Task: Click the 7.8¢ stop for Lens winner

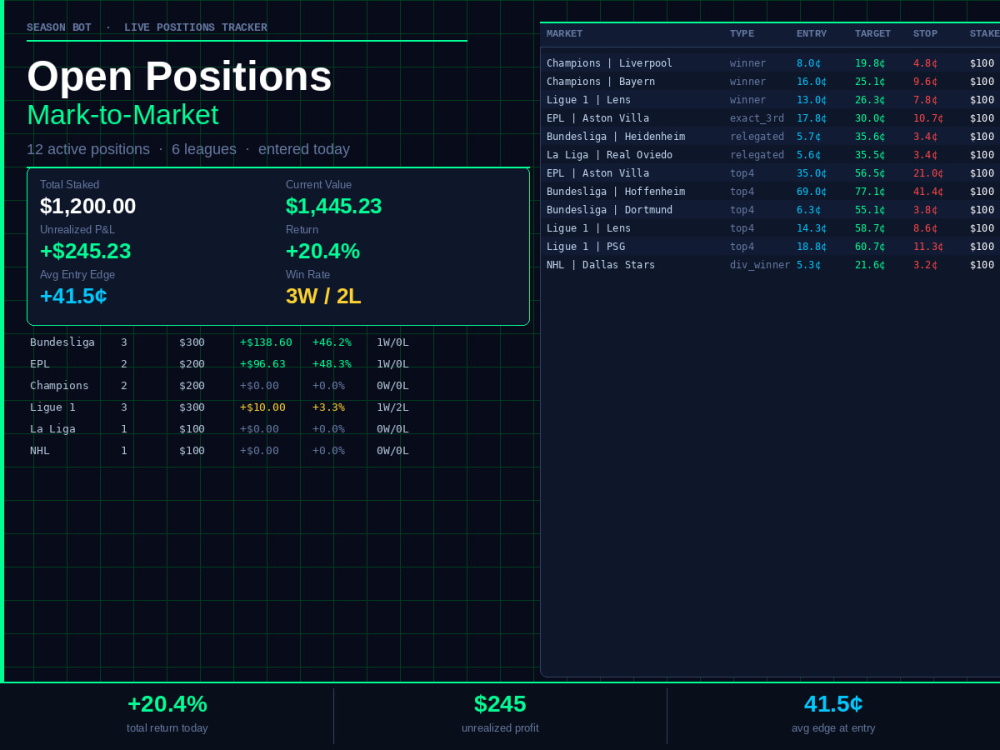Action: [925, 100]
